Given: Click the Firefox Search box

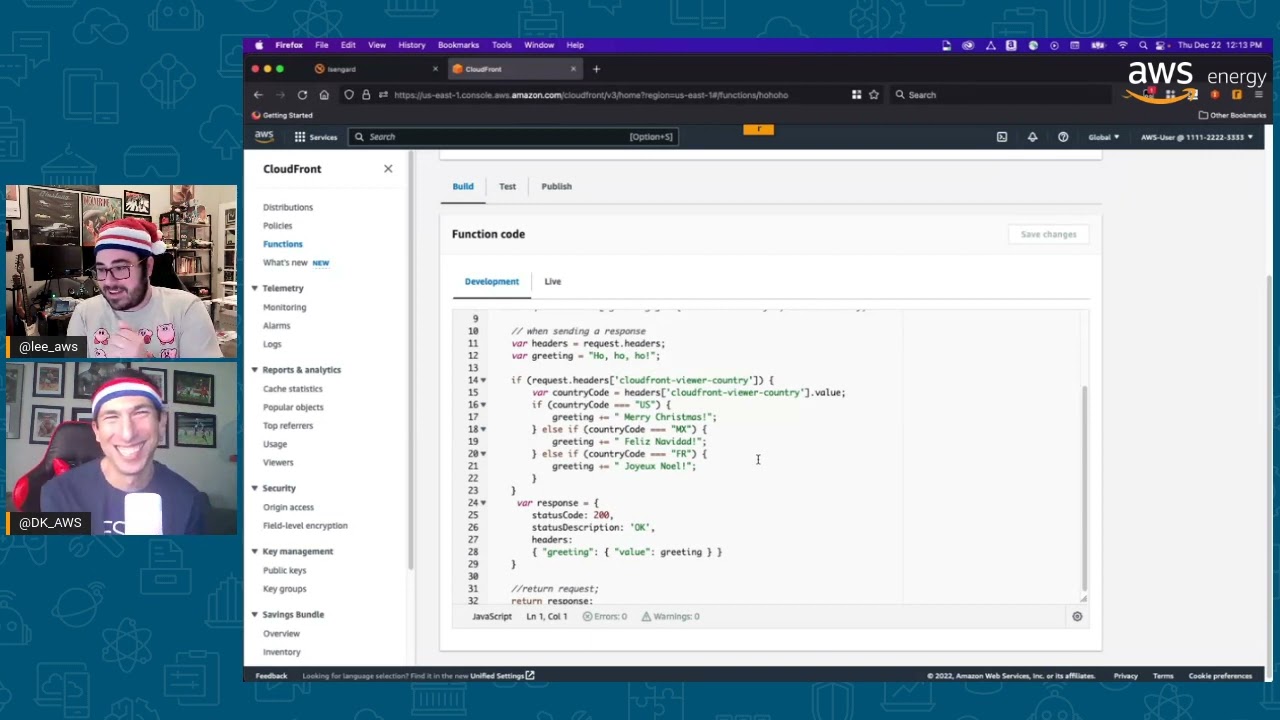Looking at the screenshot, I should click(x=1000, y=95).
